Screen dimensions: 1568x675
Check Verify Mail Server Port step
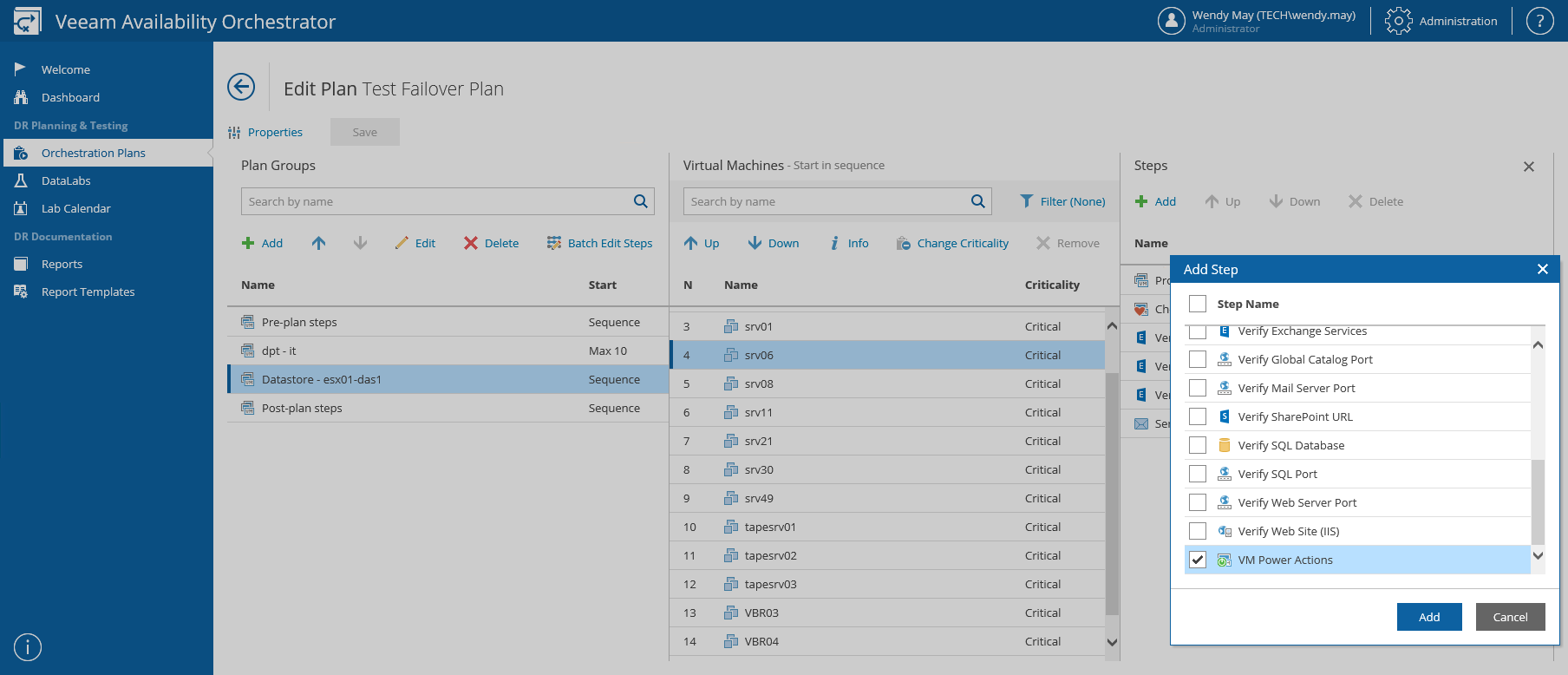(x=1198, y=388)
